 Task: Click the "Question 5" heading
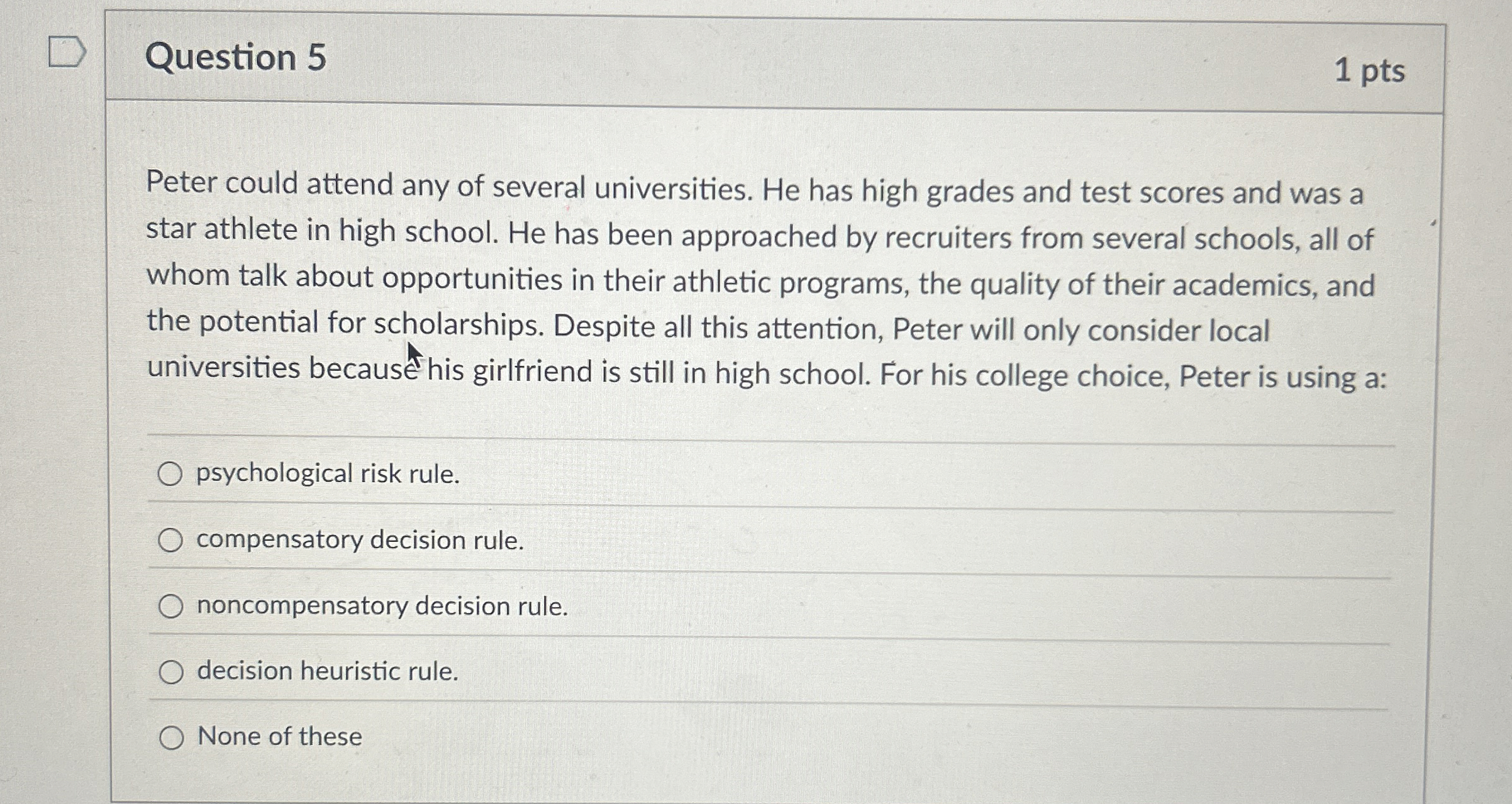tap(236, 57)
